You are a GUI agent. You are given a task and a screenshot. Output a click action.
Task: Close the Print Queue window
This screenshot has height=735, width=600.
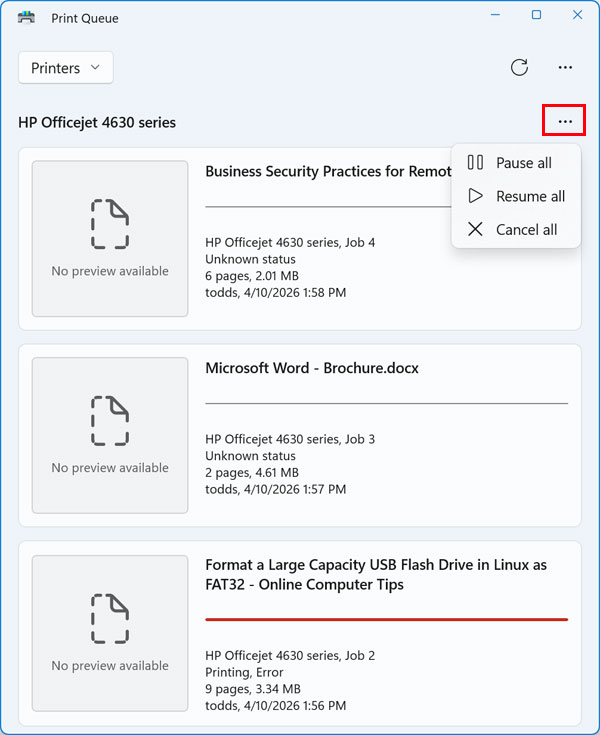(x=578, y=15)
